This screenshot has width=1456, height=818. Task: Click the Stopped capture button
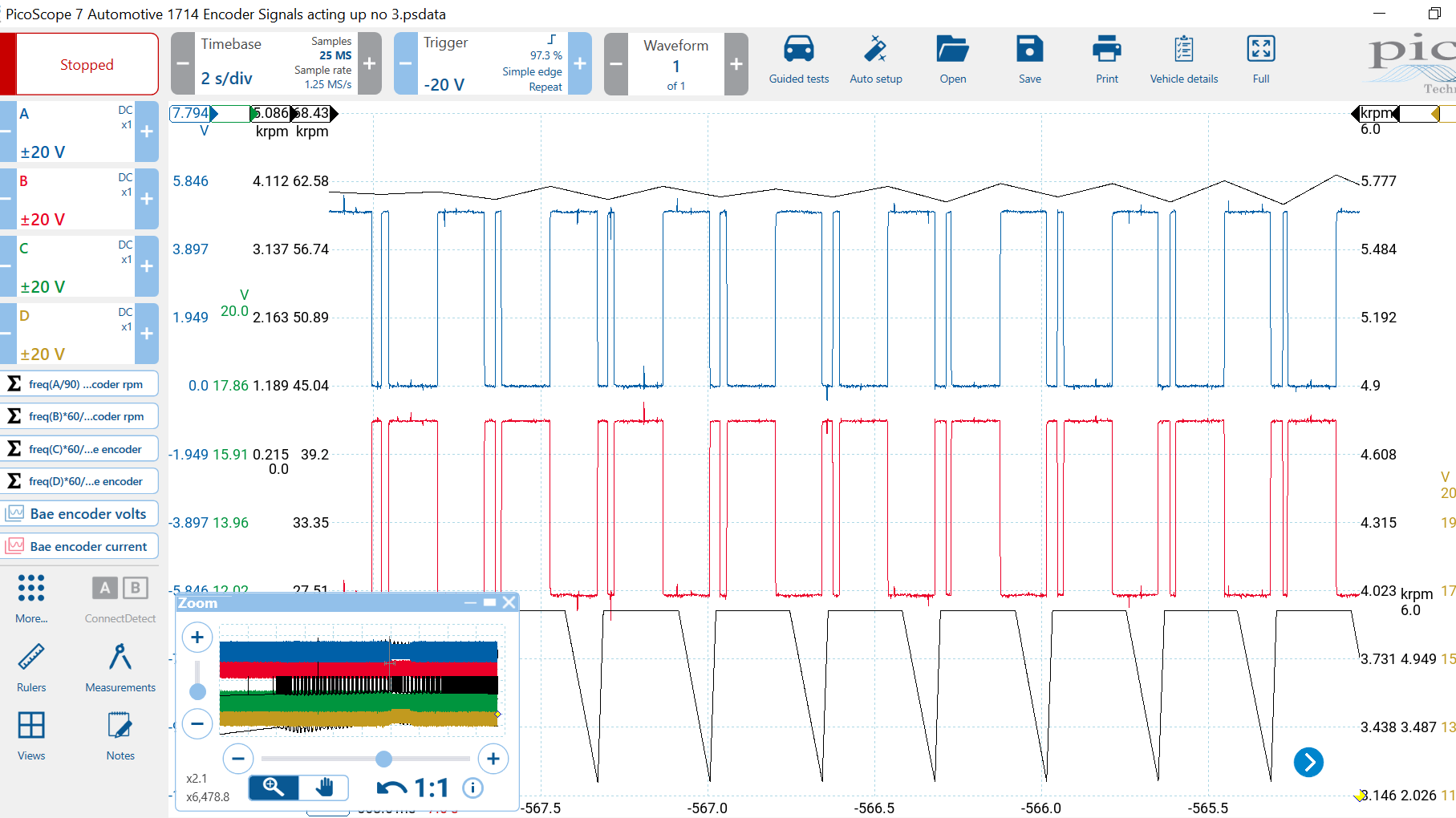pyautogui.click(x=86, y=63)
